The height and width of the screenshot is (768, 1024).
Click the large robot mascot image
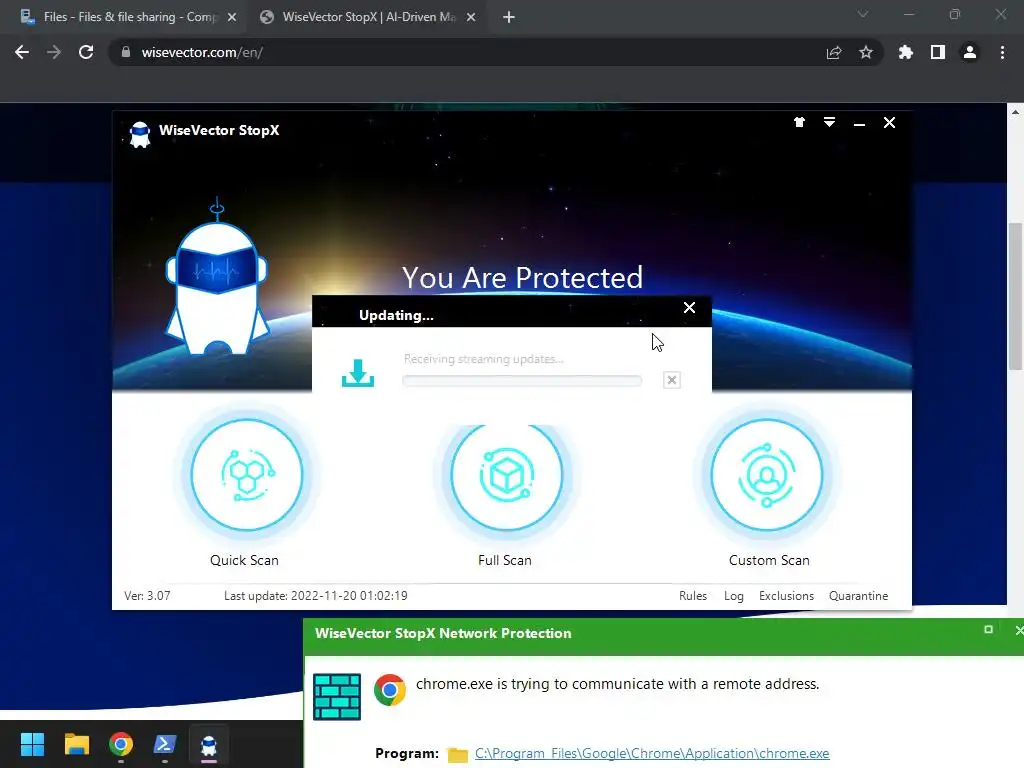(217, 278)
